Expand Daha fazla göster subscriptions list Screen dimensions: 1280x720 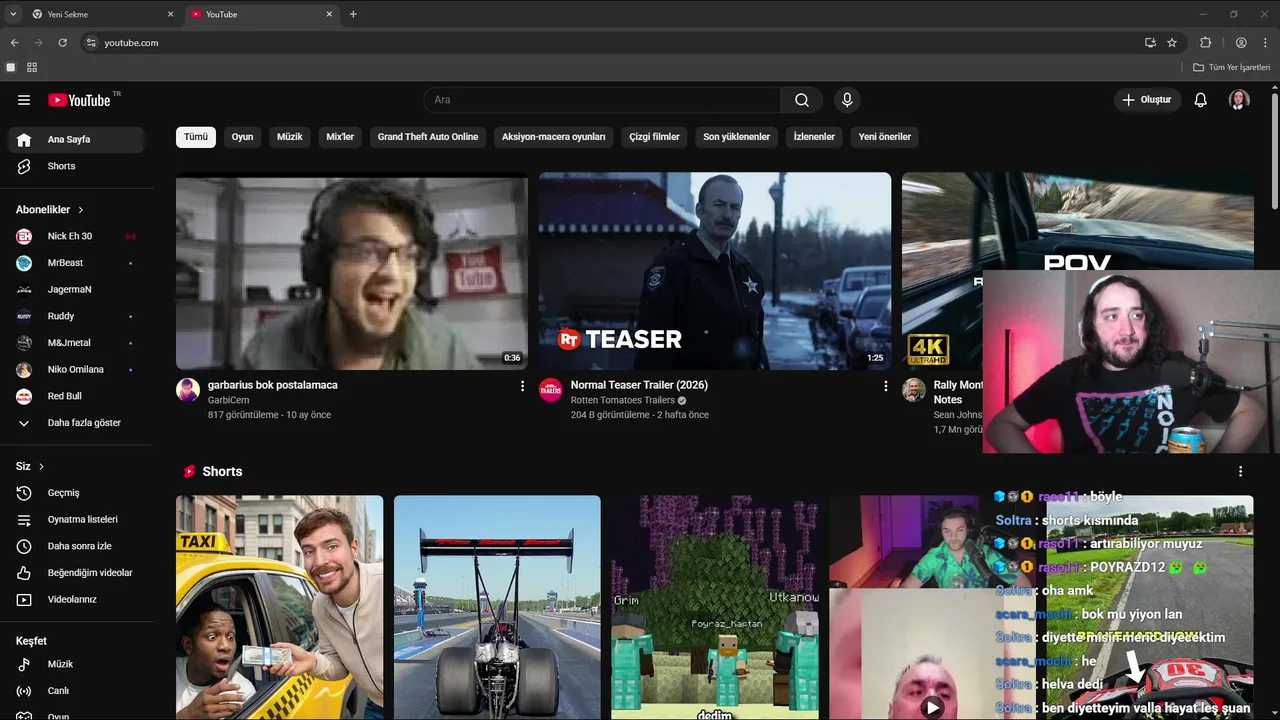[x=76, y=423]
